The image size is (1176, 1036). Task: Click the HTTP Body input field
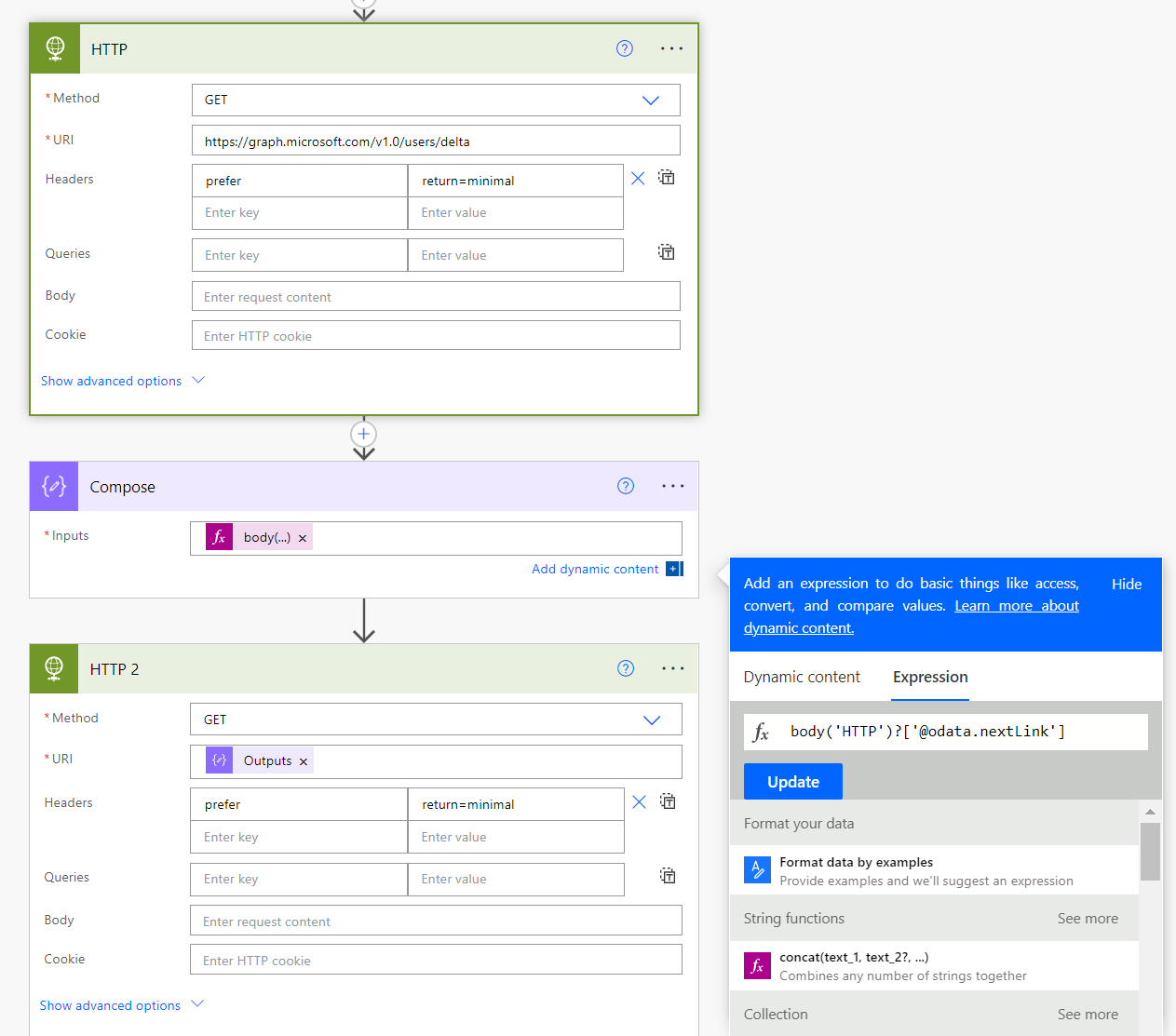[x=436, y=297]
